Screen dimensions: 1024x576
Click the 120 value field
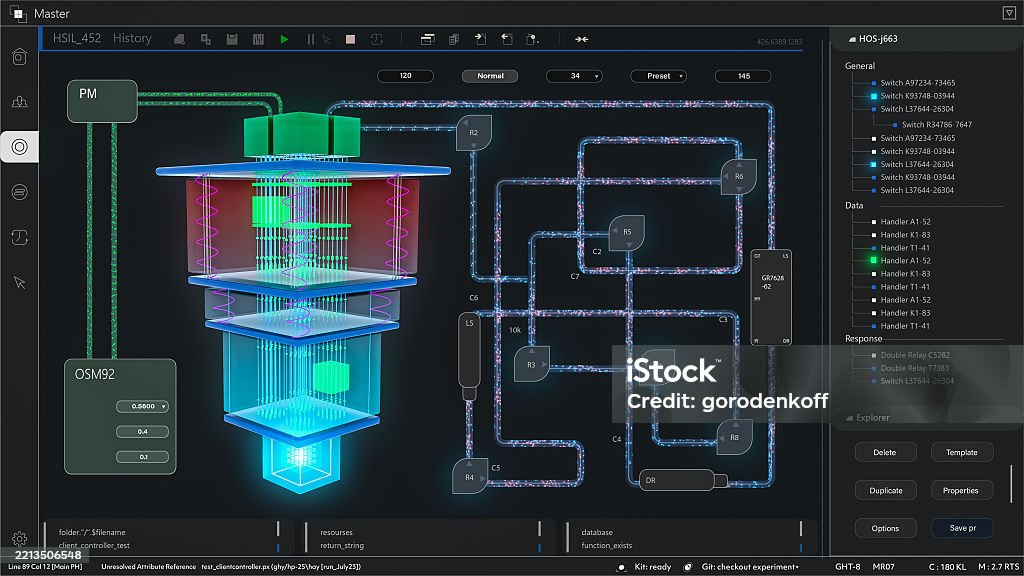tap(406, 76)
